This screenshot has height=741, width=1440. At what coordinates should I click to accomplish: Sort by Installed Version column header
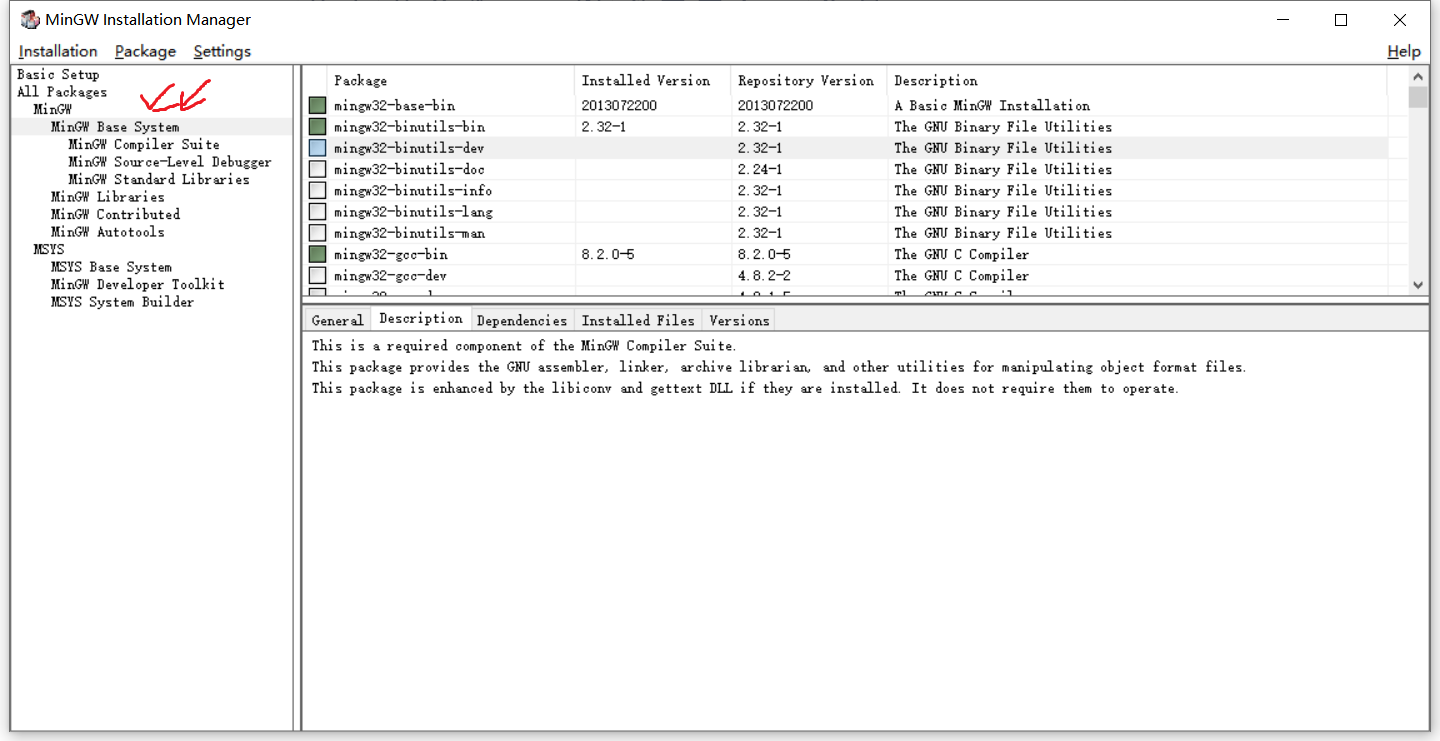(653, 81)
